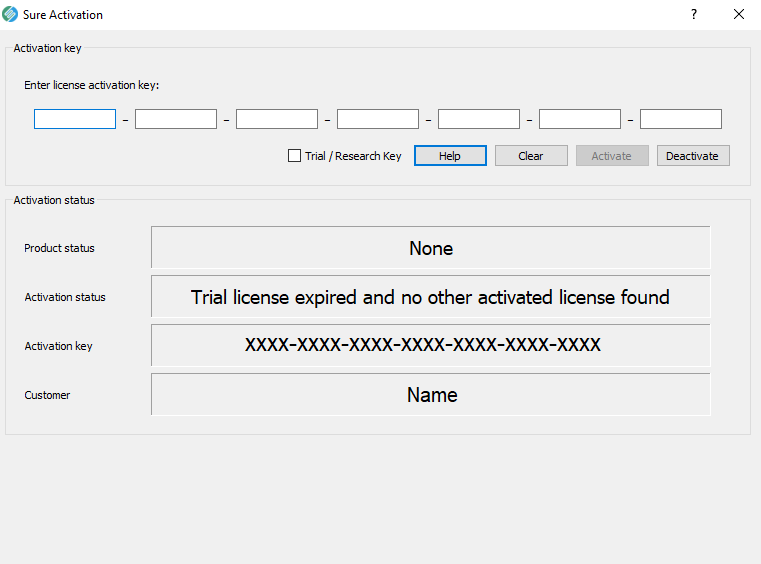Click the Customer value 'Name'
Viewport: 761px width, 564px height.
[x=430, y=394]
